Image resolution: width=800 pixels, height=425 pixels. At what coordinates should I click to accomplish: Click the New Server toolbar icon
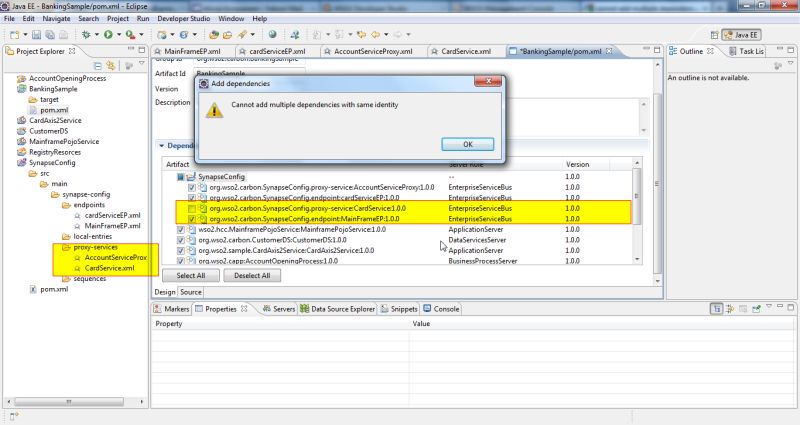[162, 35]
